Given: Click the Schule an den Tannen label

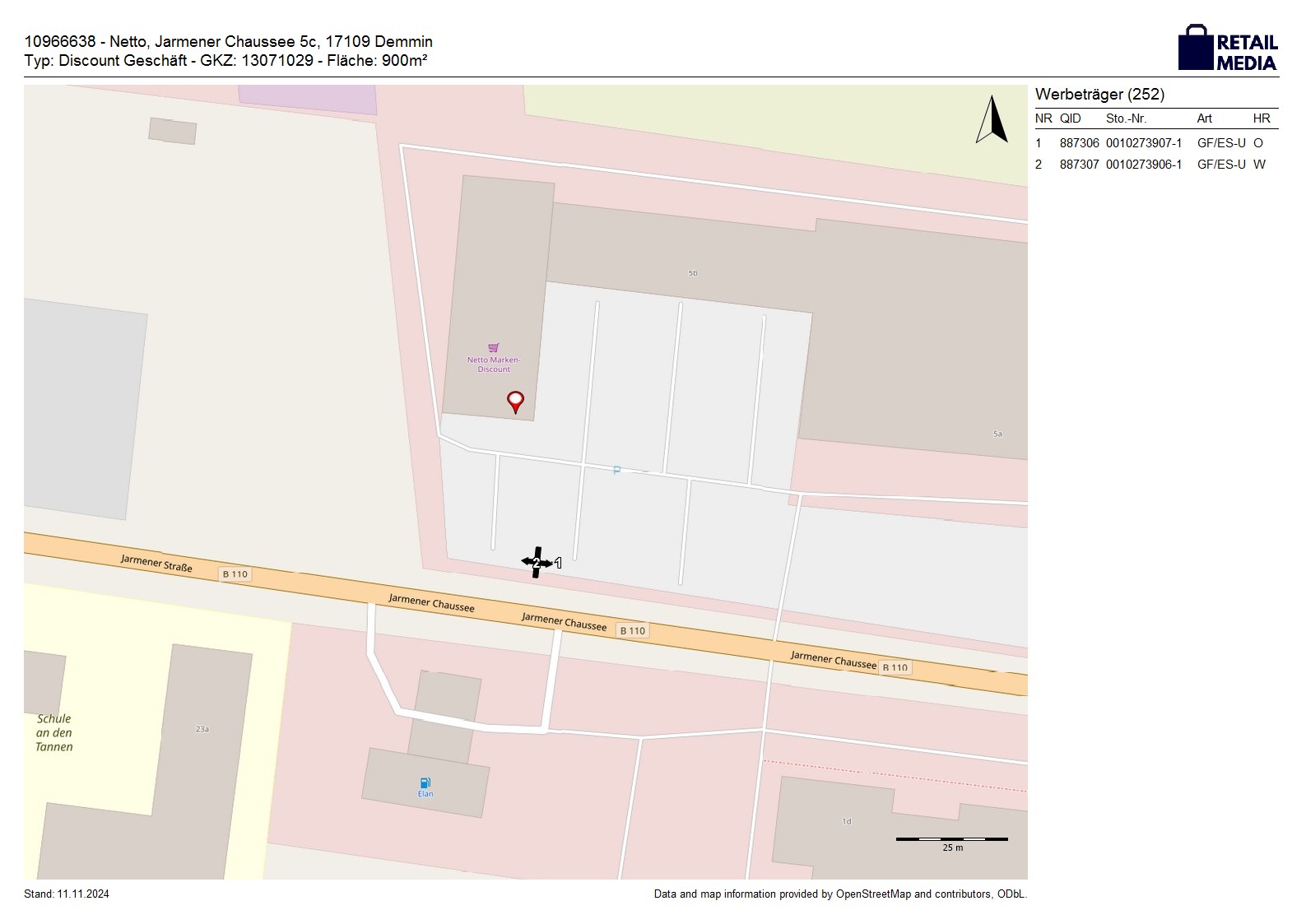Looking at the screenshot, I should tap(54, 732).
